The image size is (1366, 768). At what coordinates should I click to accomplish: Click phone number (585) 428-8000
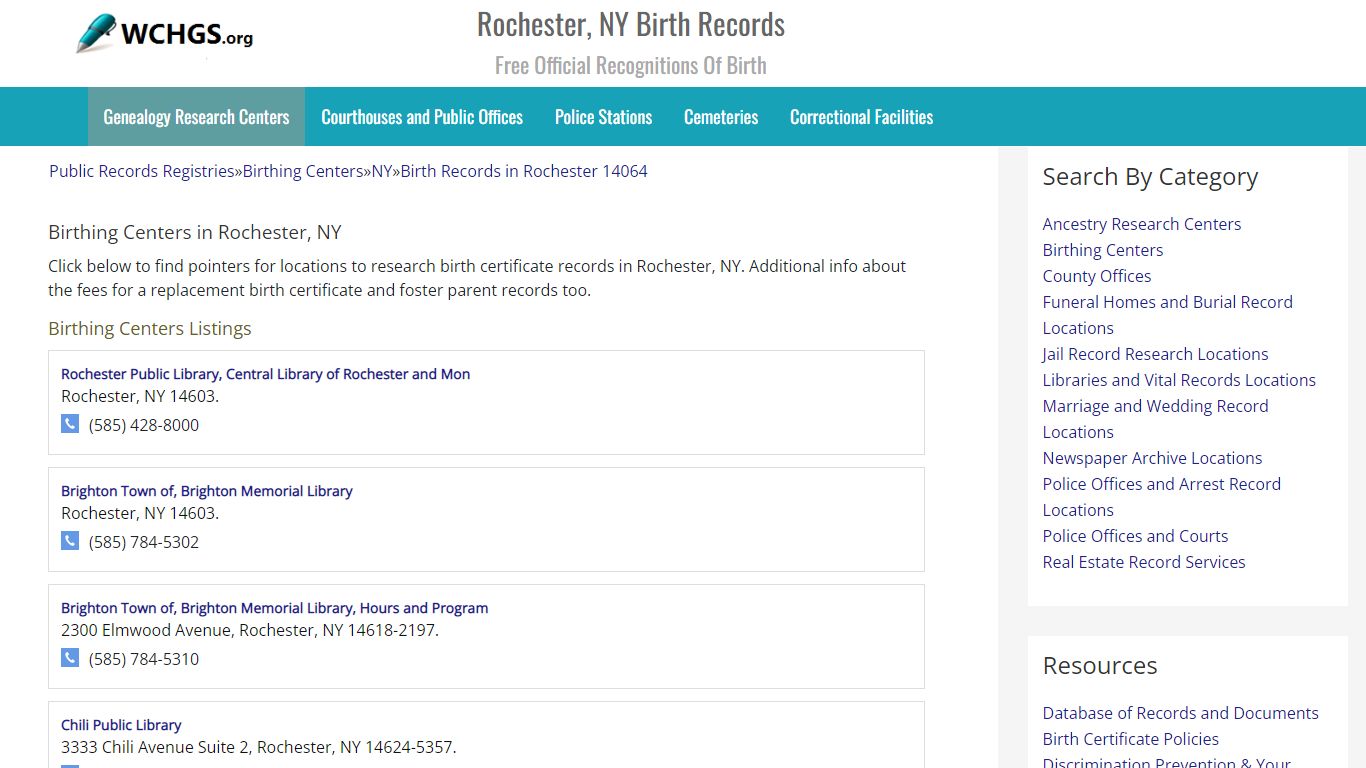tap(144, 425)
